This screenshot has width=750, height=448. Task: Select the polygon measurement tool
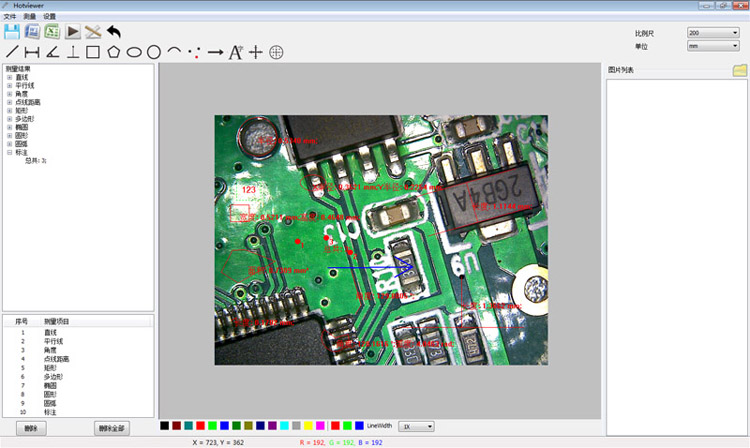click(x=113, y=52)
